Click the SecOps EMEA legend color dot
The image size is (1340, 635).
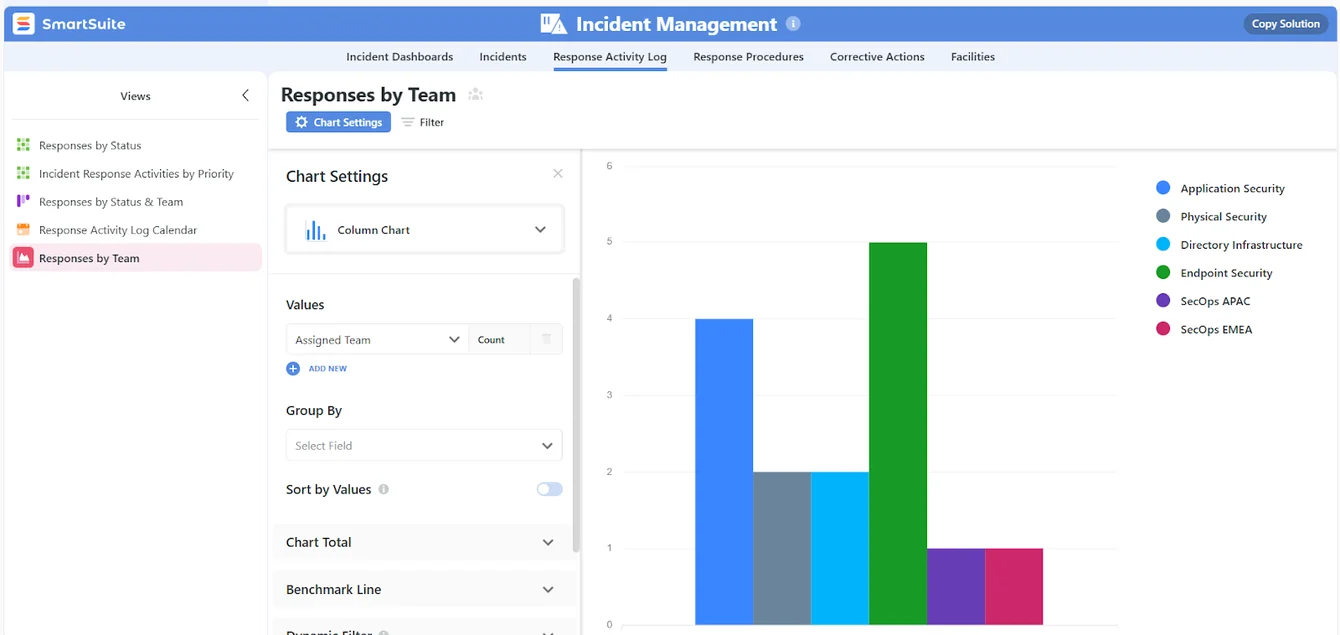point(1163,328)
